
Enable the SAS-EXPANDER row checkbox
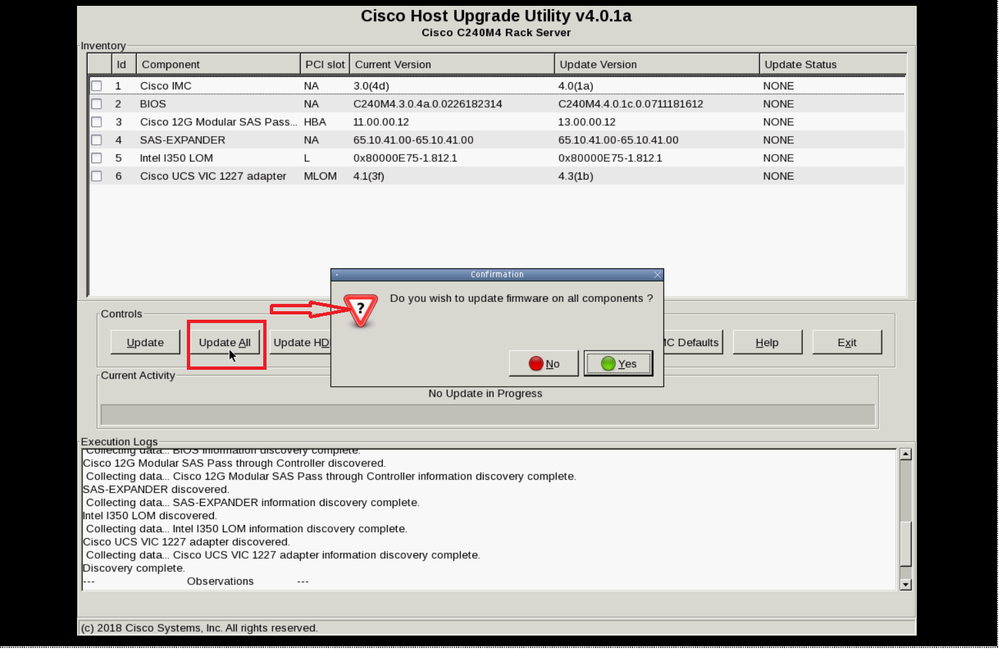[96, 140]
